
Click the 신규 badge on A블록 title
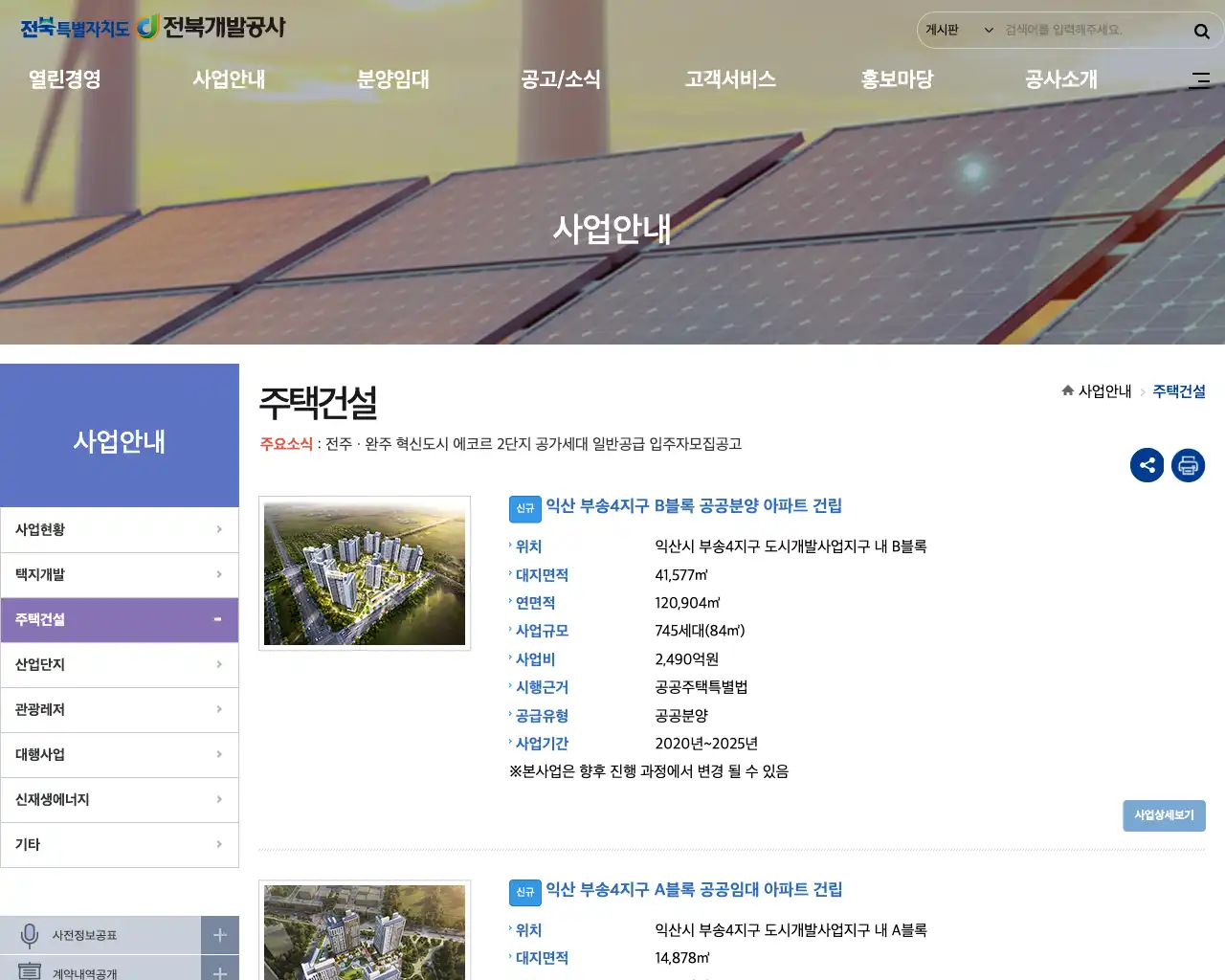(525, 892)
